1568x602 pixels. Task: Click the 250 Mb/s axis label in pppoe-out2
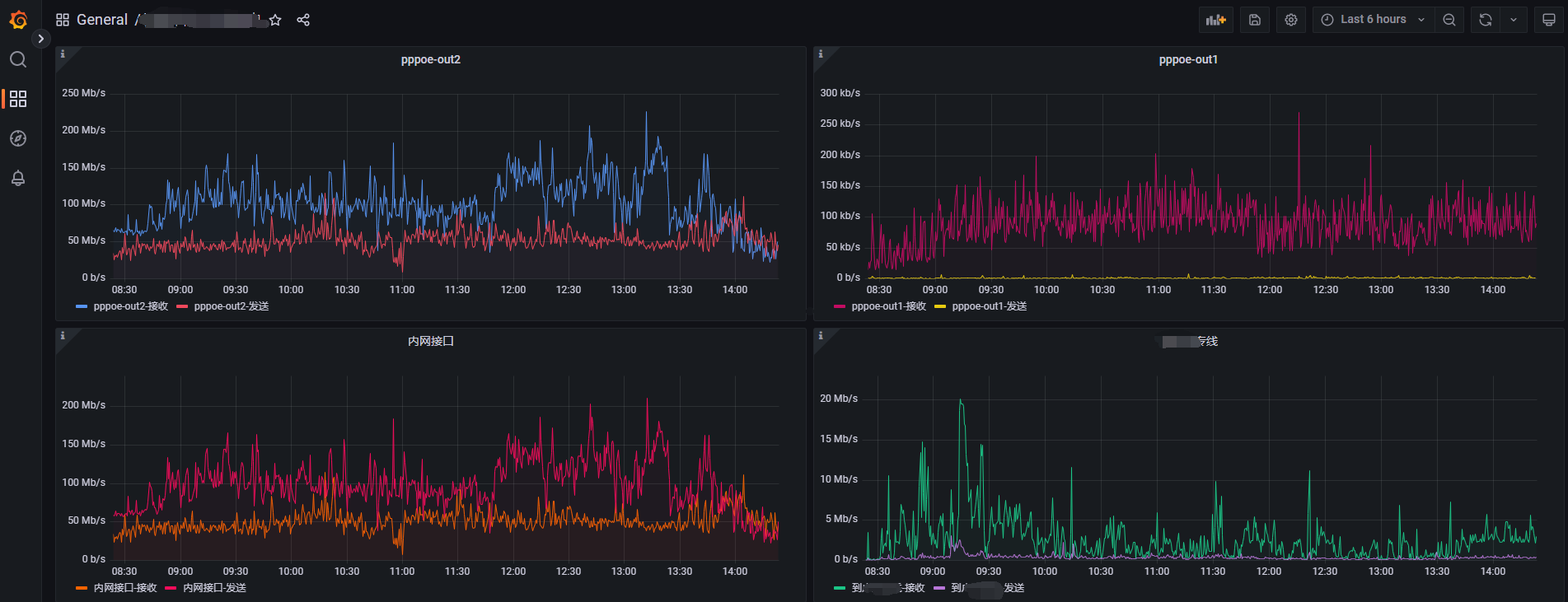83,93
